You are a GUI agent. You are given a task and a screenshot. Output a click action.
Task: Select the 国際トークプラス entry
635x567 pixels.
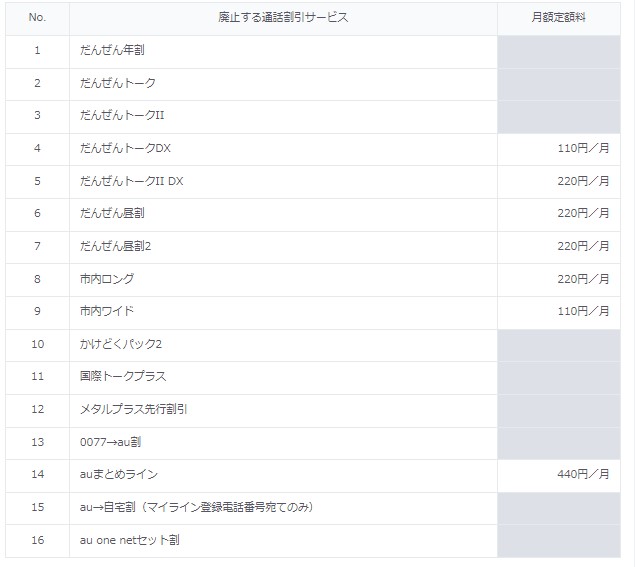(123, 376)
